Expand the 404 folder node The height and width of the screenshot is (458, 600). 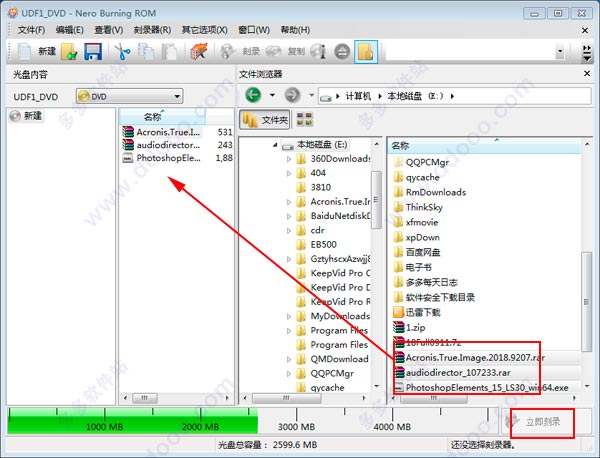[x=289, y=173]
